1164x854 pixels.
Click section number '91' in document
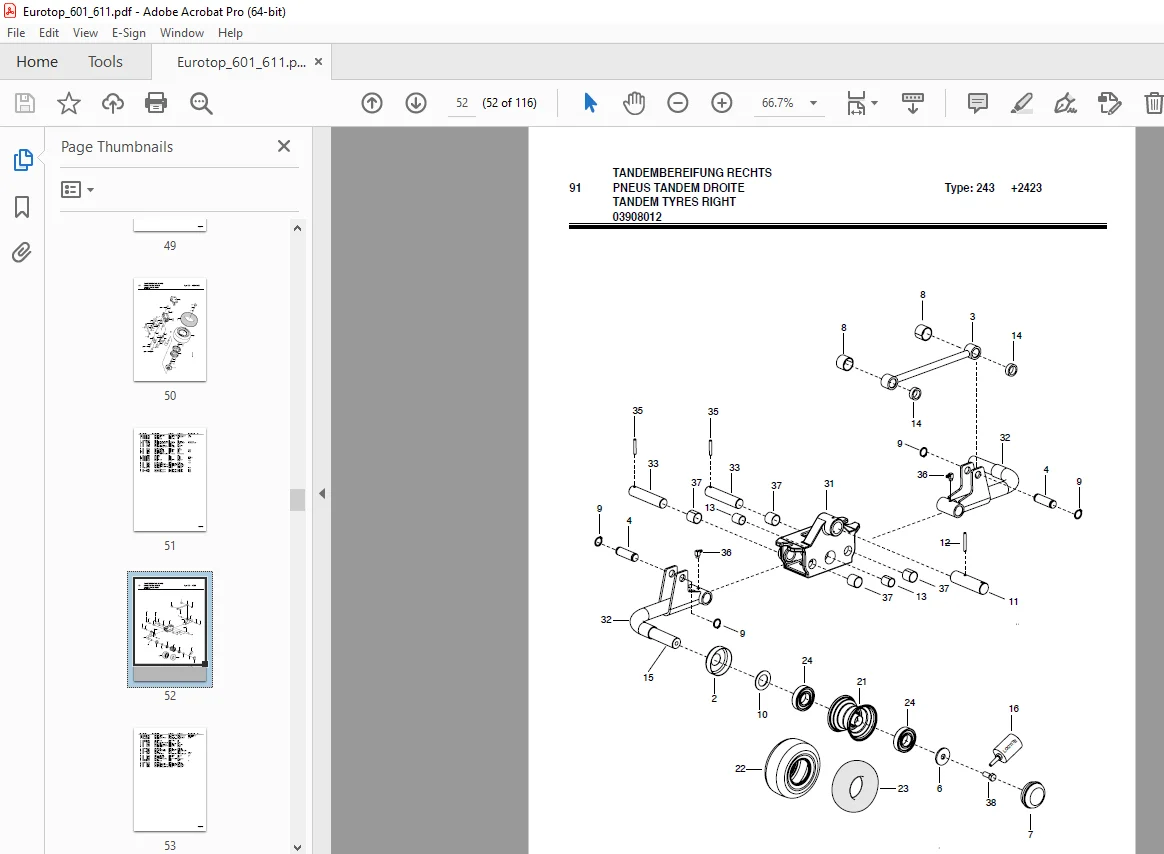pos(575,188)
